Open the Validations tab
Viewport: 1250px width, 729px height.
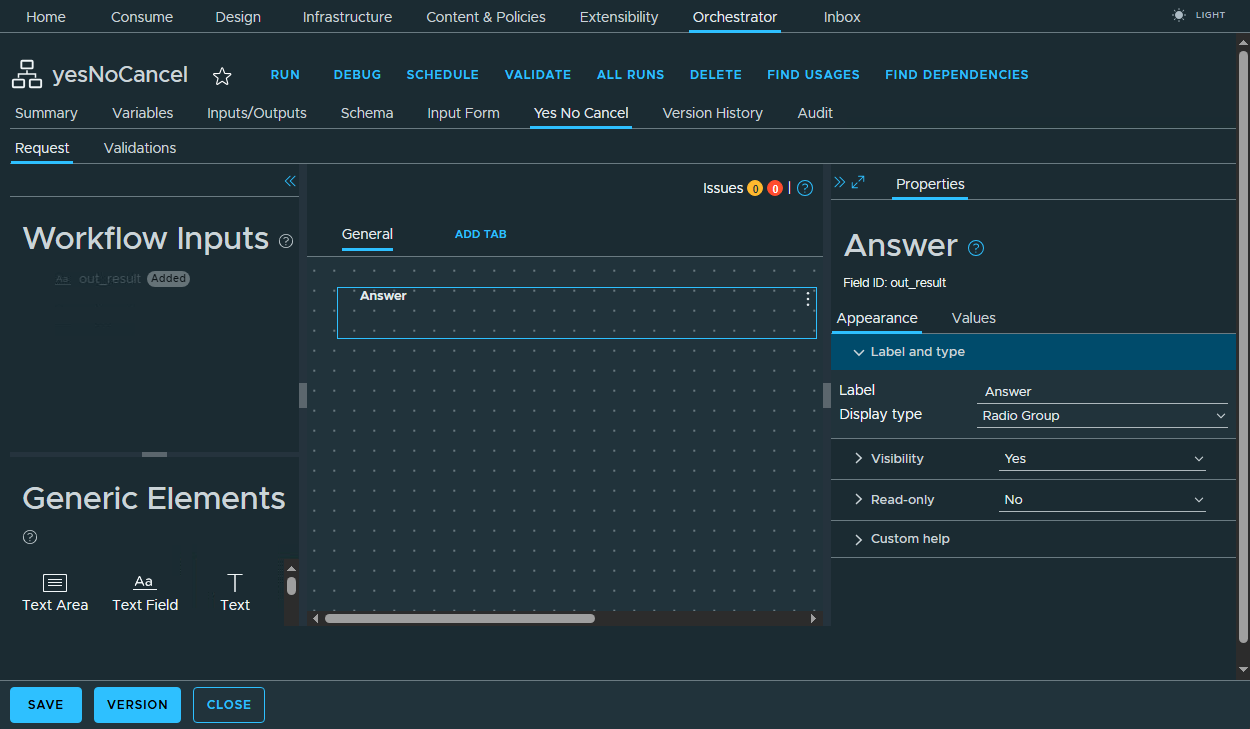139,147
